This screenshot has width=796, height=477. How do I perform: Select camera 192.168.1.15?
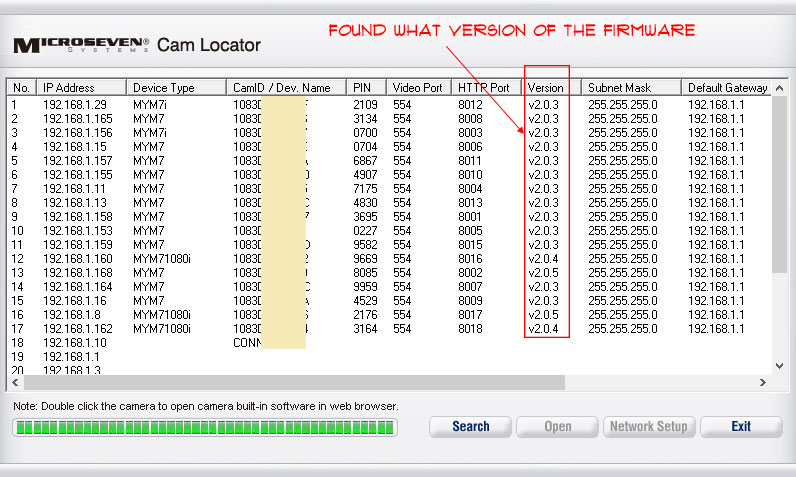tap(389, 147)
